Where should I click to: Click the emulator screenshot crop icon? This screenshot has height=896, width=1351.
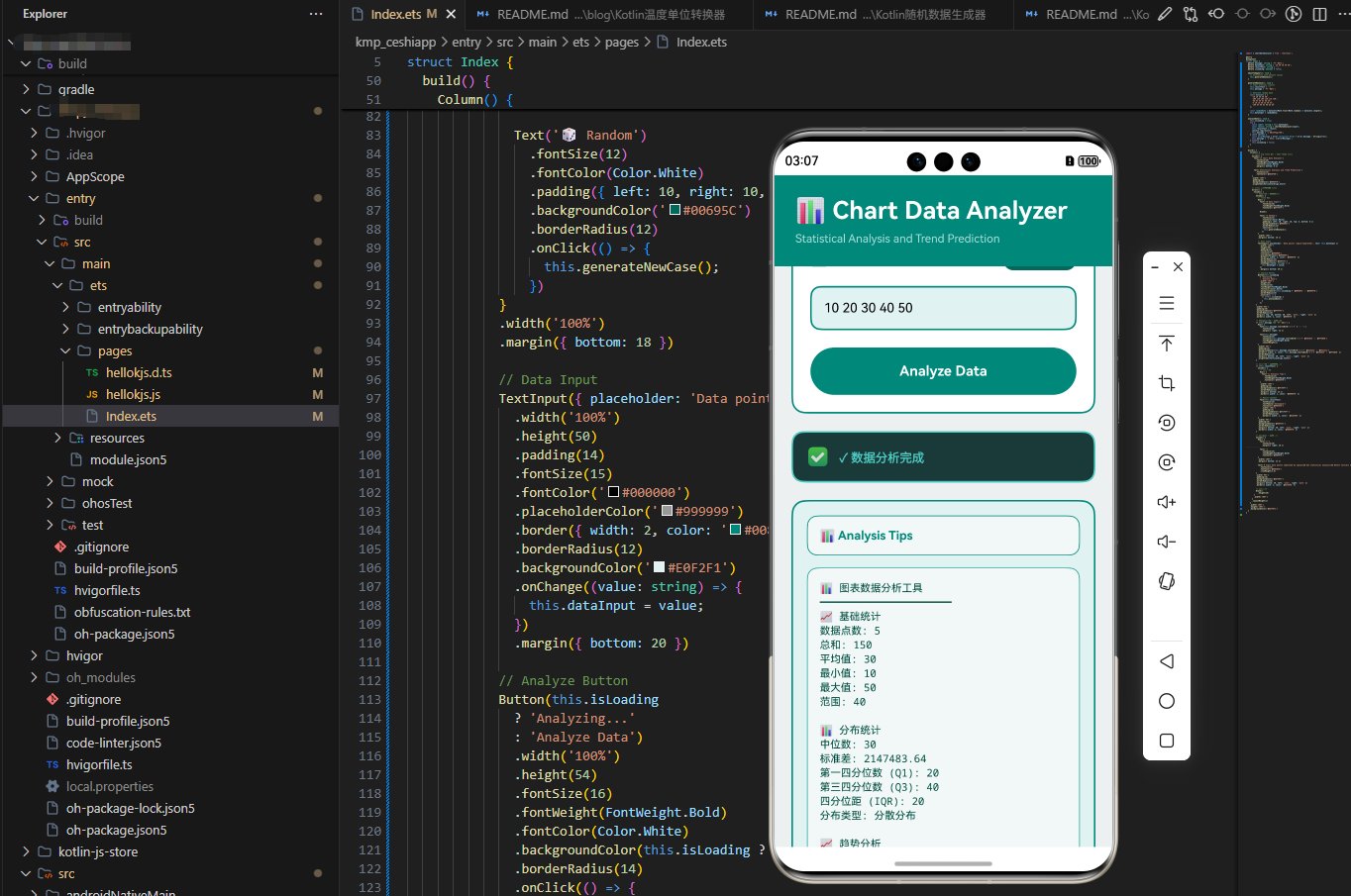[1167, 383]
